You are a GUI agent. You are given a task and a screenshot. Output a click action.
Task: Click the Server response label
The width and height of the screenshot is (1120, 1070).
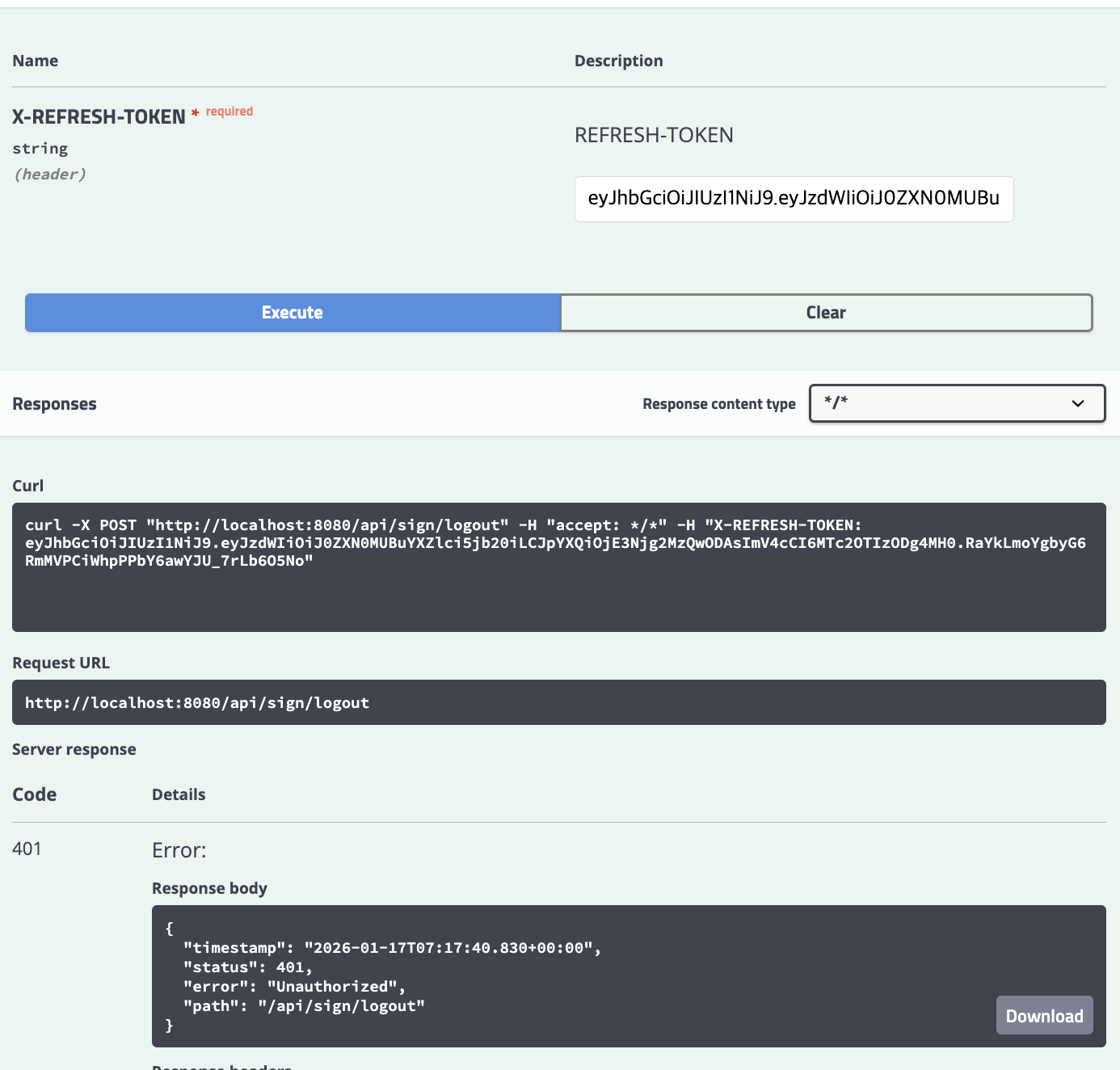74,749
